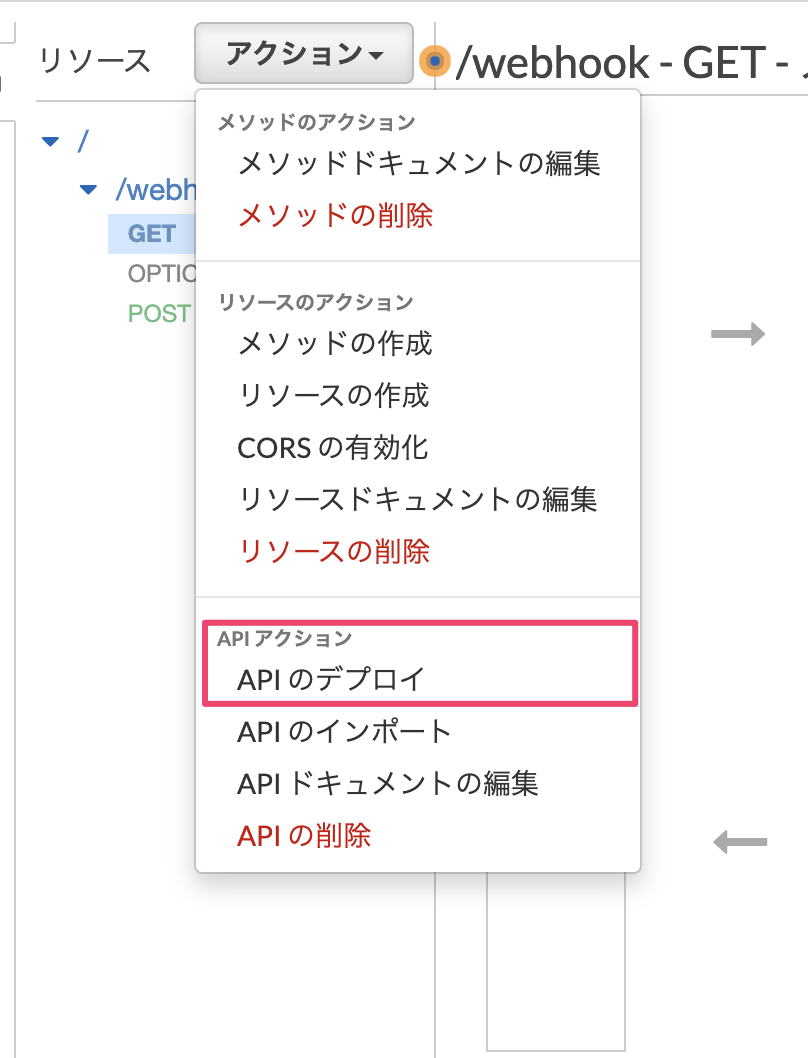Open the /webhook resource in tree
This screenshot has height=1058, width=808.
click(156, 190)
